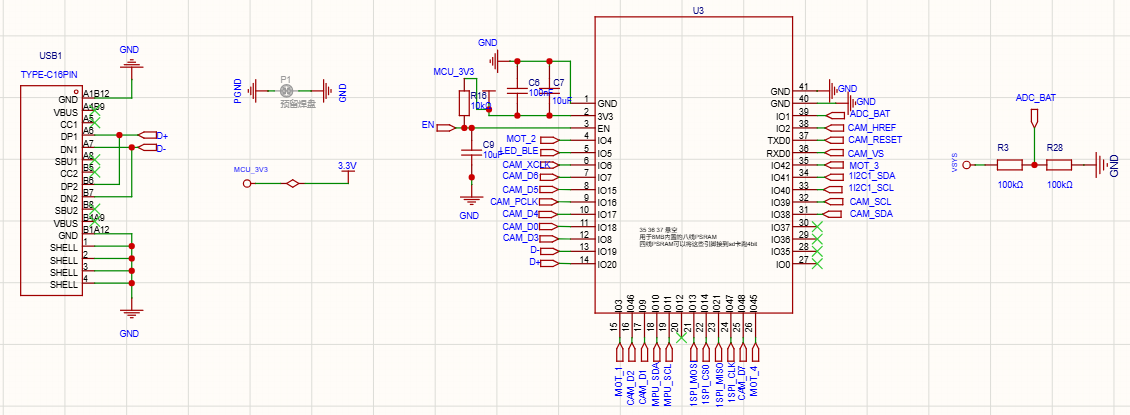The width and height of the screenshot is (1130, 415).
Task: Click the CAM_VS net port
Action: point(834,153)
